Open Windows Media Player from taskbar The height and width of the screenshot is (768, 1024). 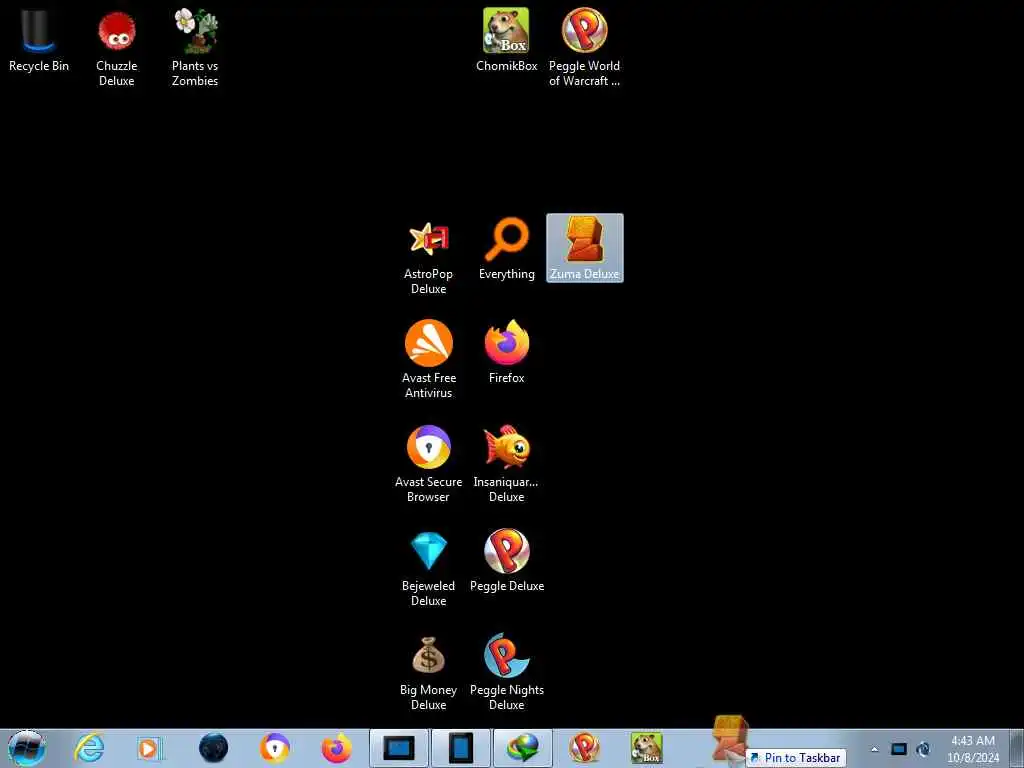point(150,748)
